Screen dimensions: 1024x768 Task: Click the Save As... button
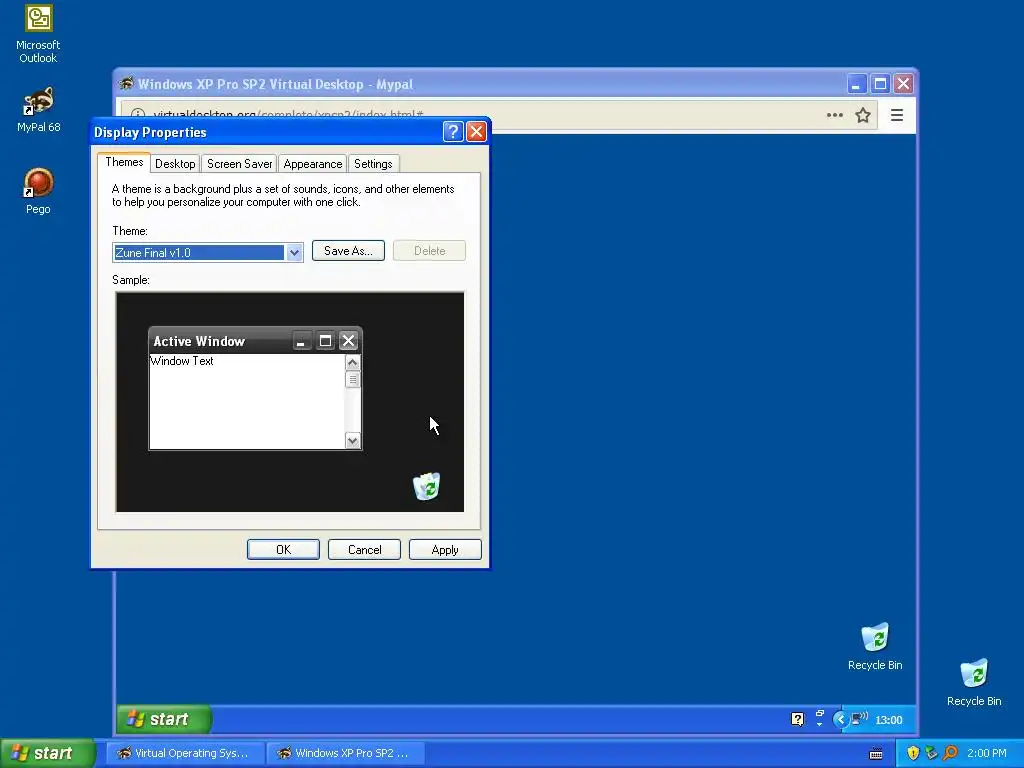click(348, 251)
